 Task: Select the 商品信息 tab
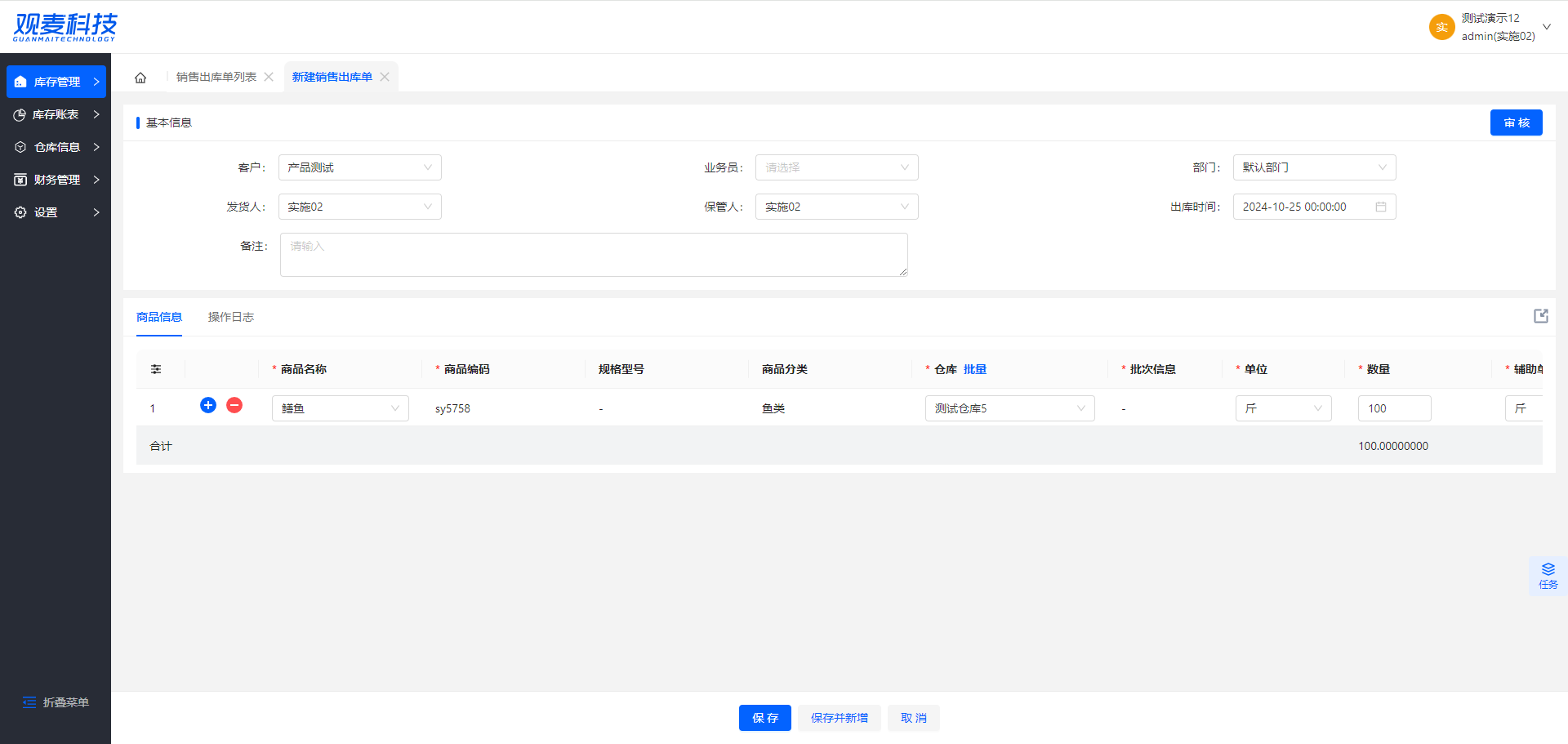pos(159,317)
